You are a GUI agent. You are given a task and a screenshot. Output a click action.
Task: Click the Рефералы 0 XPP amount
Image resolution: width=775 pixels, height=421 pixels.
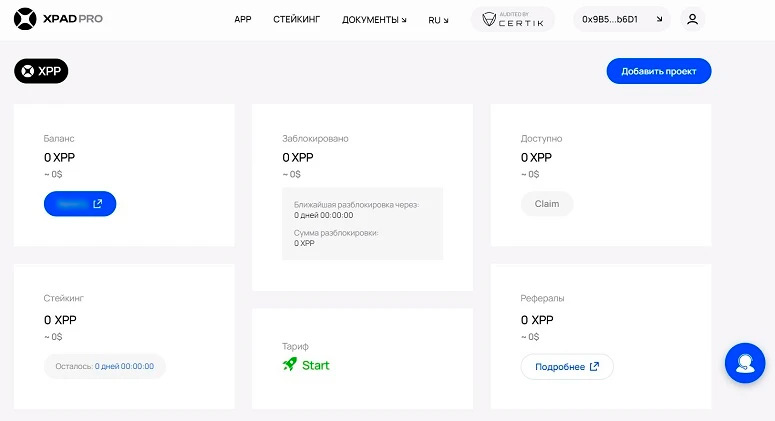537,320
